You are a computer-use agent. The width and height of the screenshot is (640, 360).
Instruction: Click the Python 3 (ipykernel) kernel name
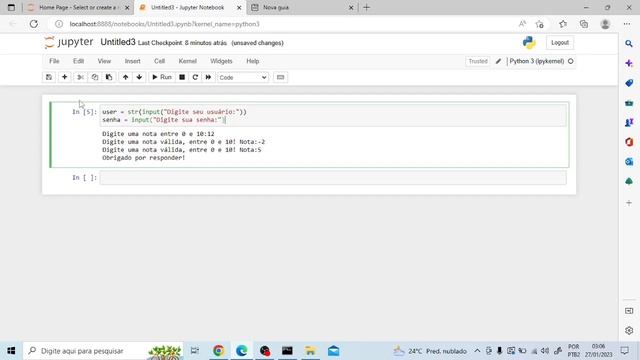click(537, 61)
